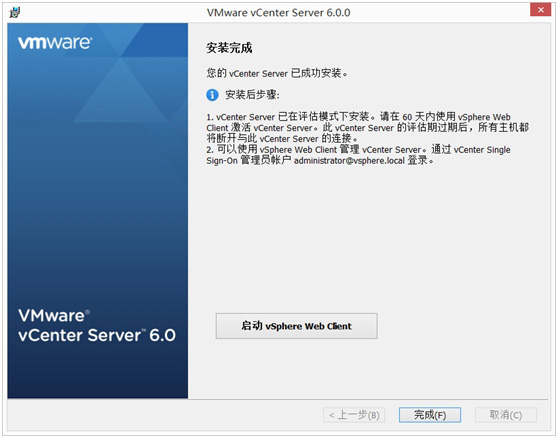Click the VMware vCenter Server 6.0.0 window title
Screen dimensions: 558x438
(x=279, y=13)
